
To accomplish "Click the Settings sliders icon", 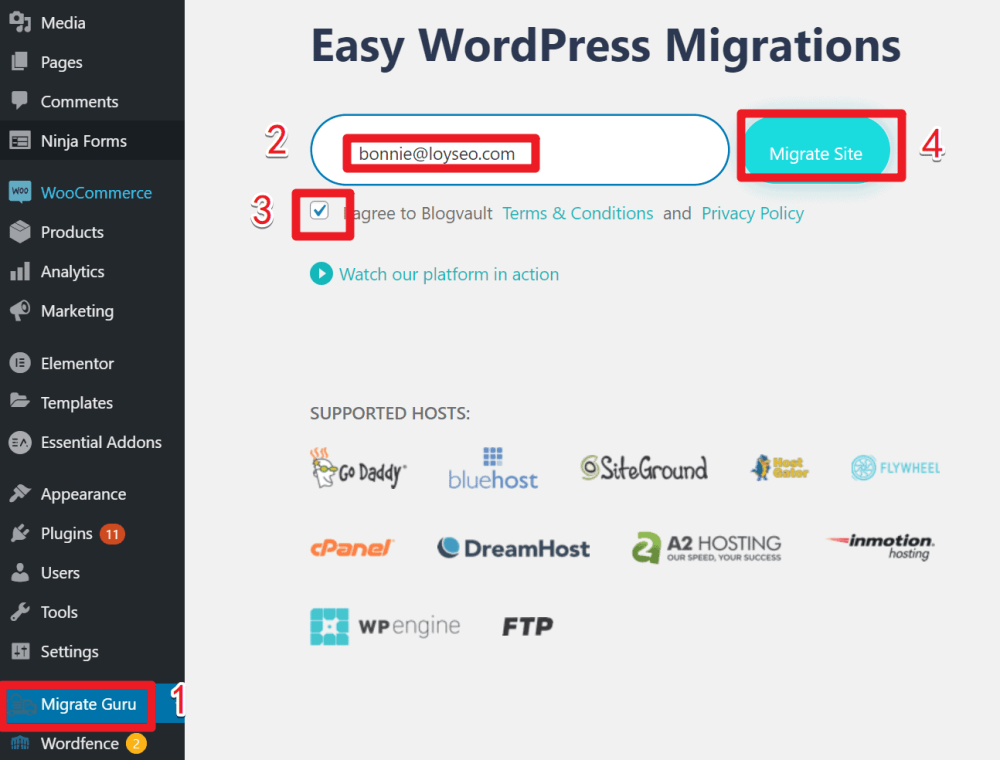I will pos(20,651).
